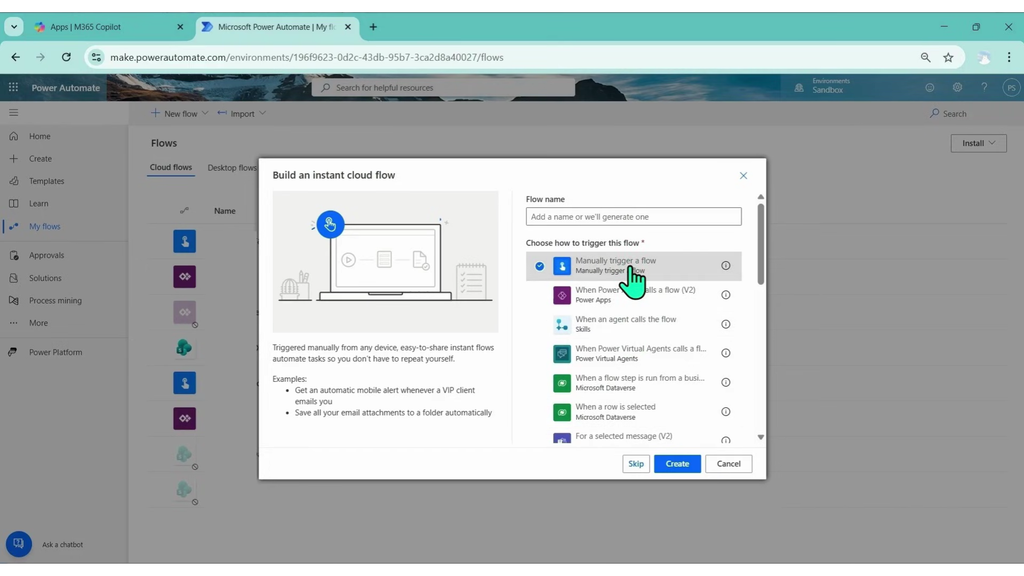Open Templates from the sidebar
The image size is (1024, 576).
(46, 181)
